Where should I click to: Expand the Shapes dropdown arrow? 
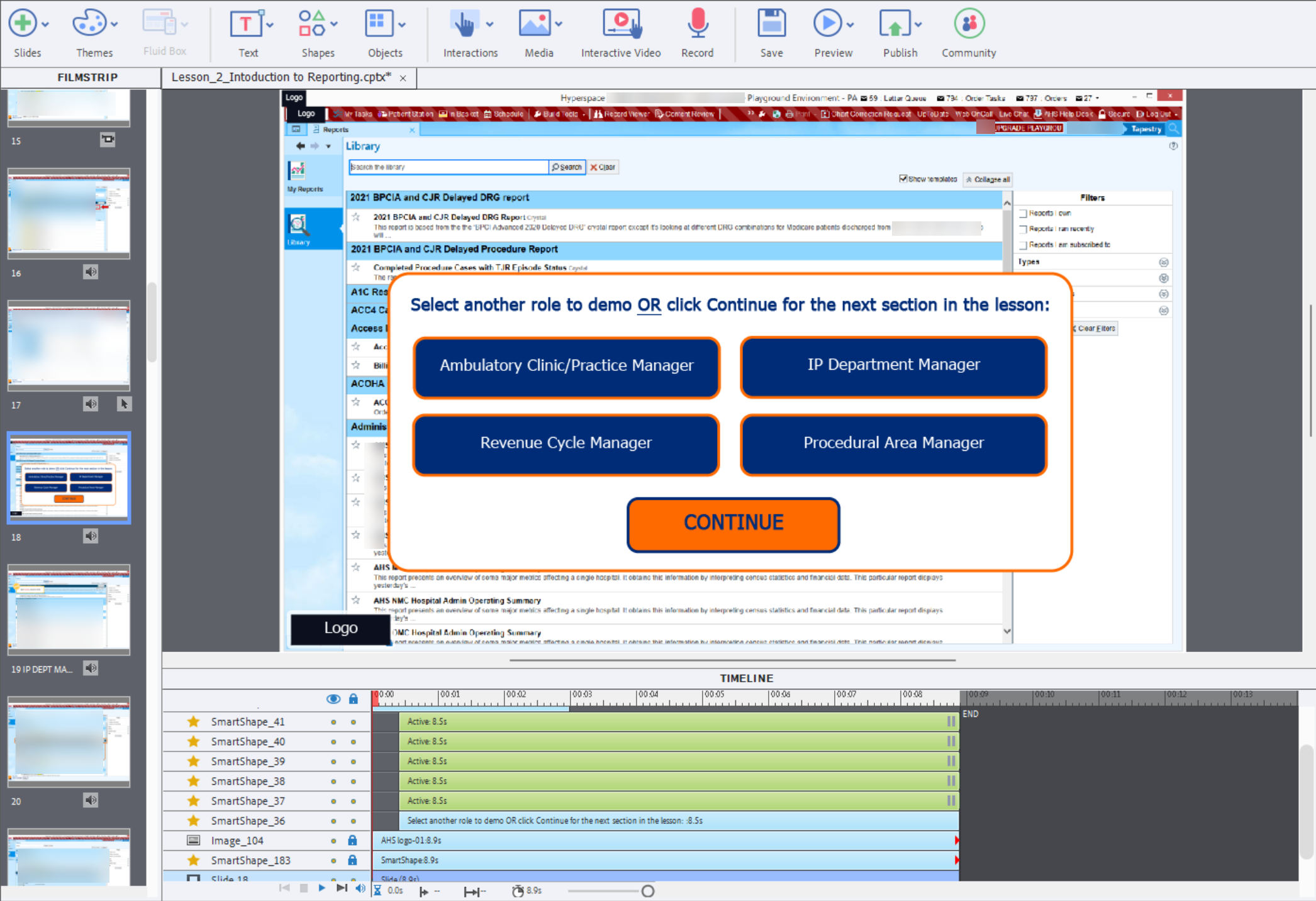click(x=334, y=25)
